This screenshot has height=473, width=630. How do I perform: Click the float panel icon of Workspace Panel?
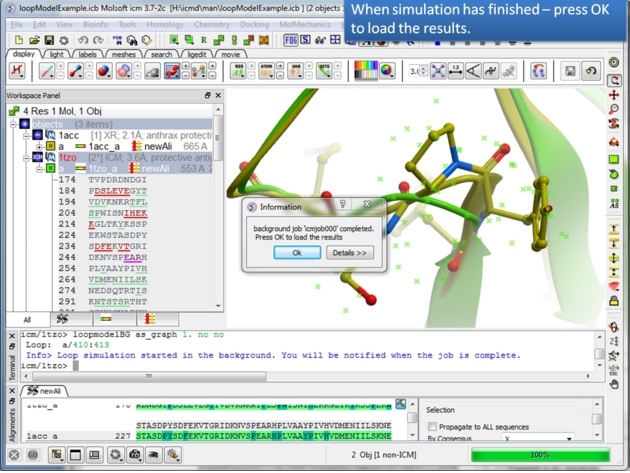(207, 96)
